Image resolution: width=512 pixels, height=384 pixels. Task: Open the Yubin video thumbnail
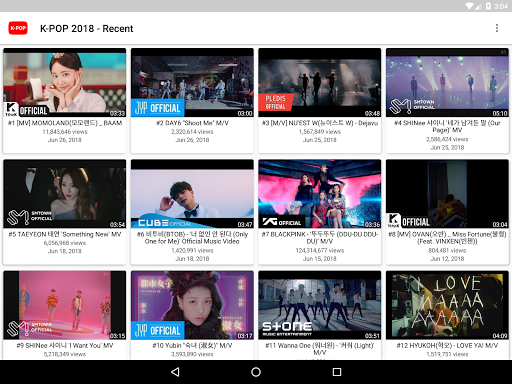tap(192, 305)
